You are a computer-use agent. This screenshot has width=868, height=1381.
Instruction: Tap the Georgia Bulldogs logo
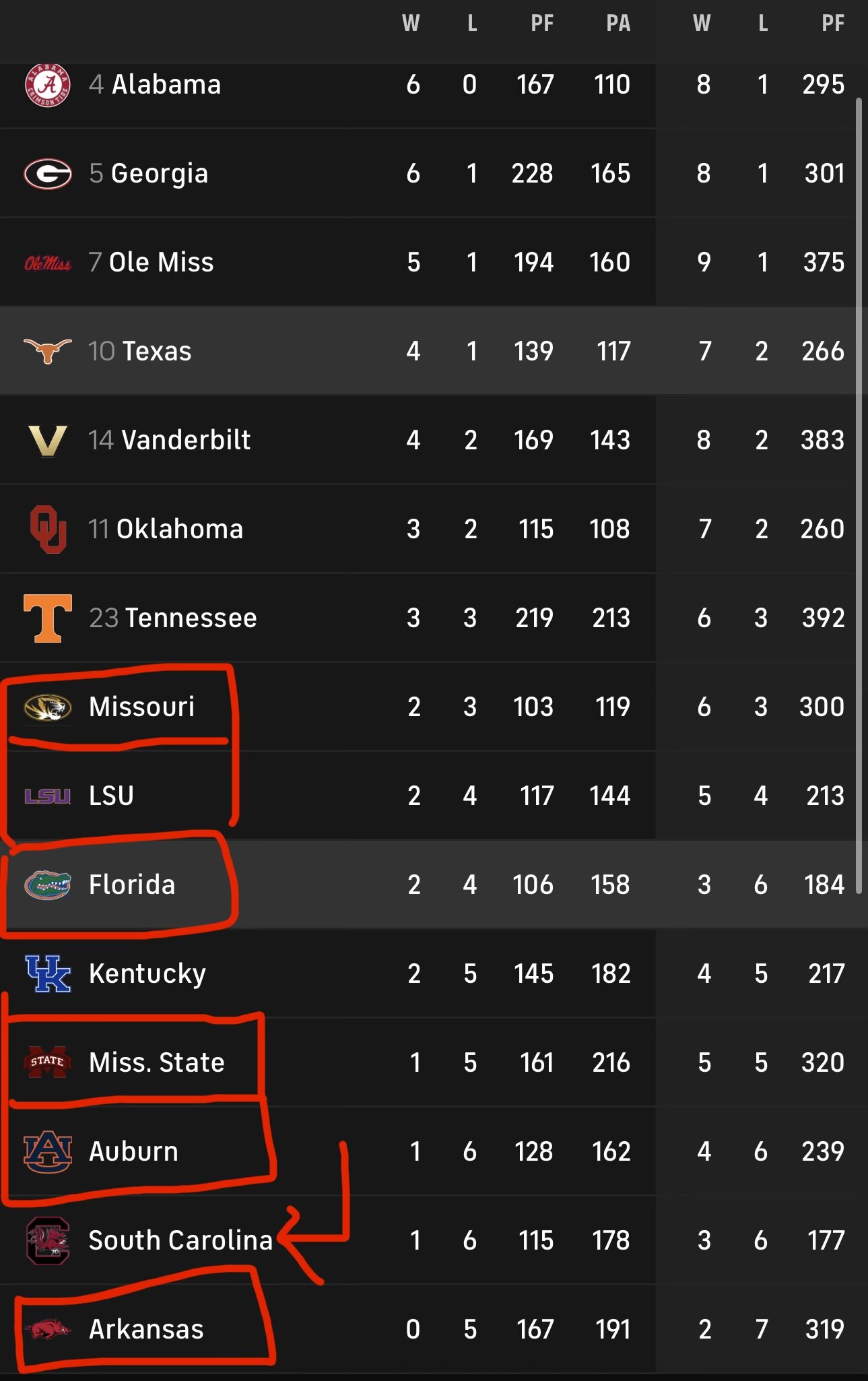[47, 174]
